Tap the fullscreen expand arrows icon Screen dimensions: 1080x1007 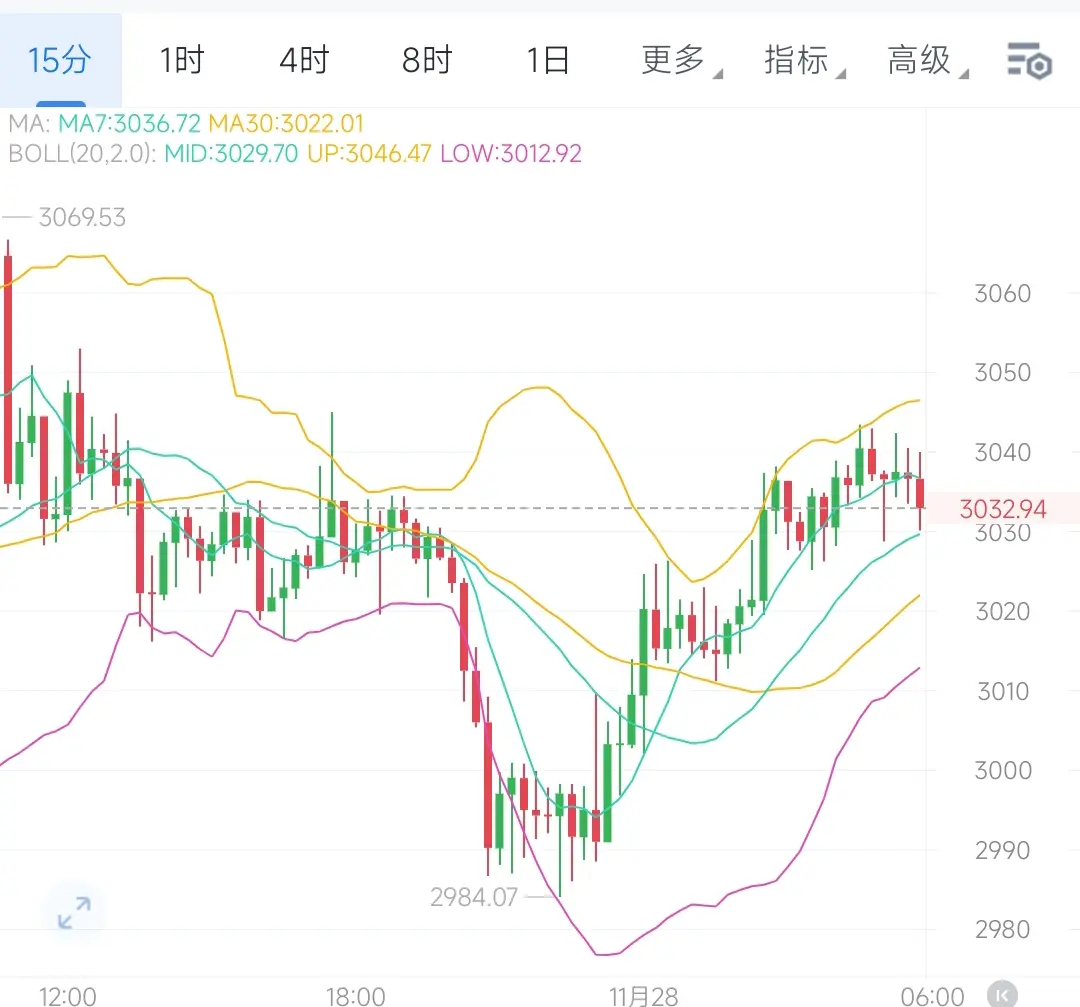coord(74,912)
